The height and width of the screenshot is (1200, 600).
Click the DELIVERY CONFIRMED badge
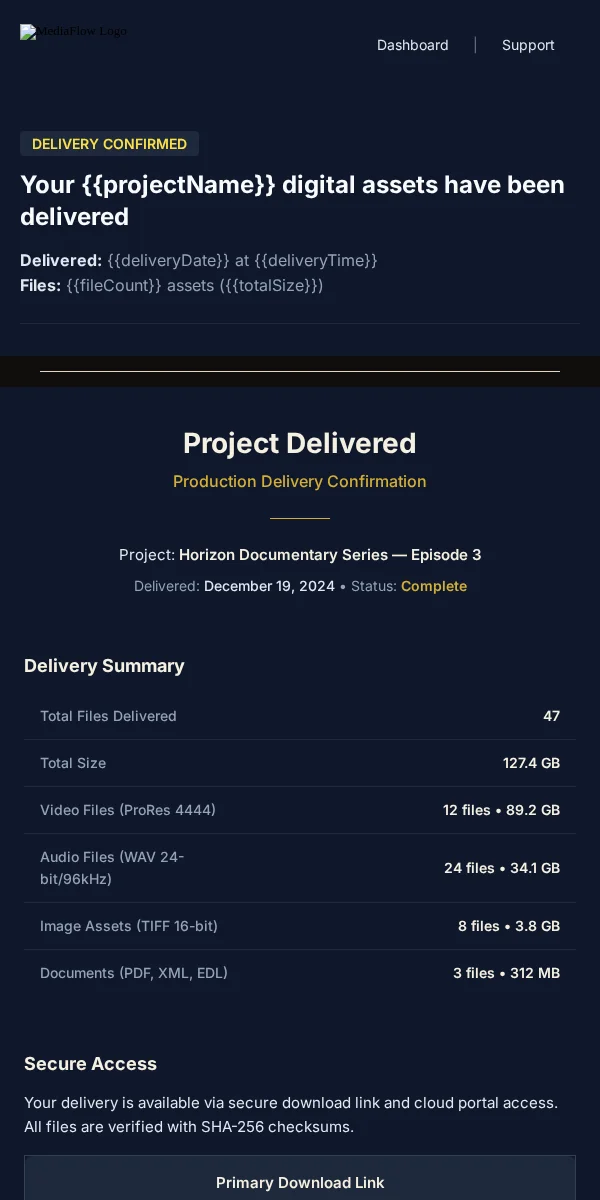[109, 144]
